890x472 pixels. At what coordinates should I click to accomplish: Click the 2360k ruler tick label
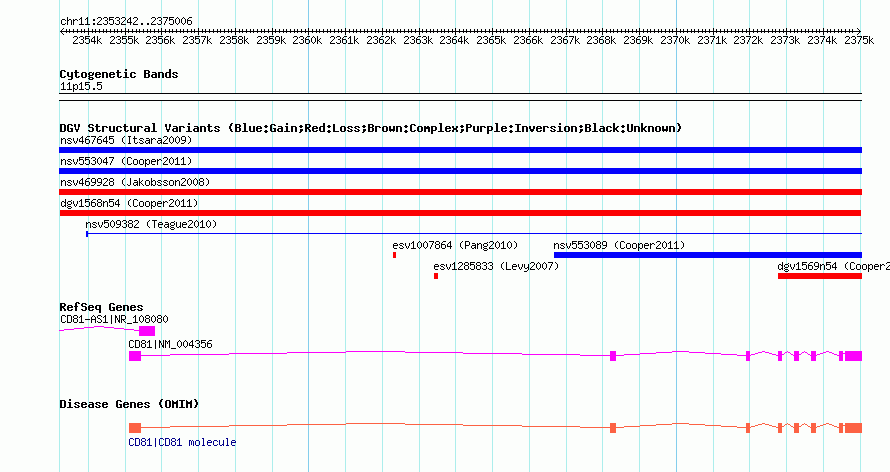pos(308,40)
